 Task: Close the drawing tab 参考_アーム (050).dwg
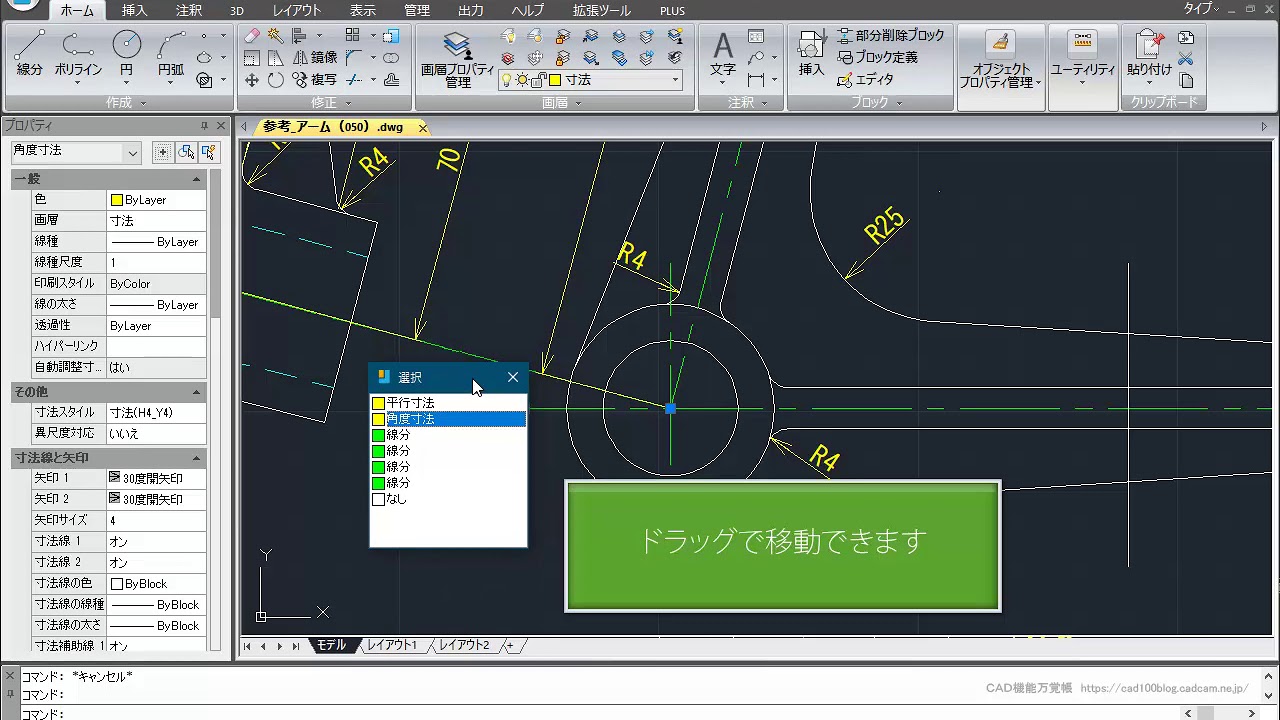click(423, 127)
